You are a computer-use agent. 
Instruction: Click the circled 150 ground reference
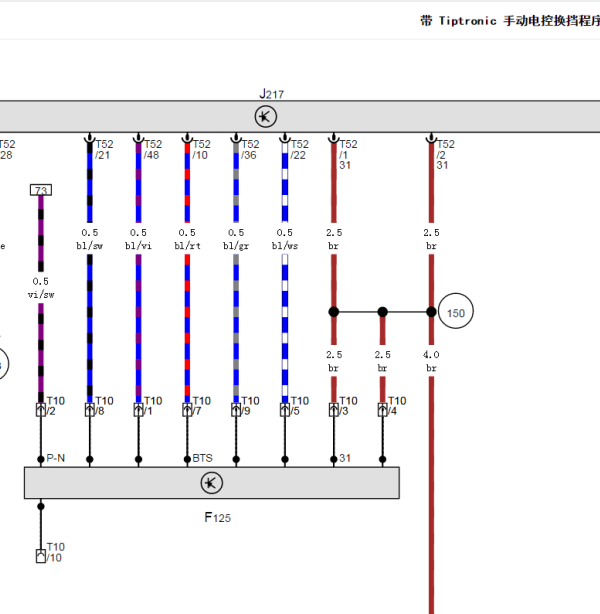click(x=456, y=312)
